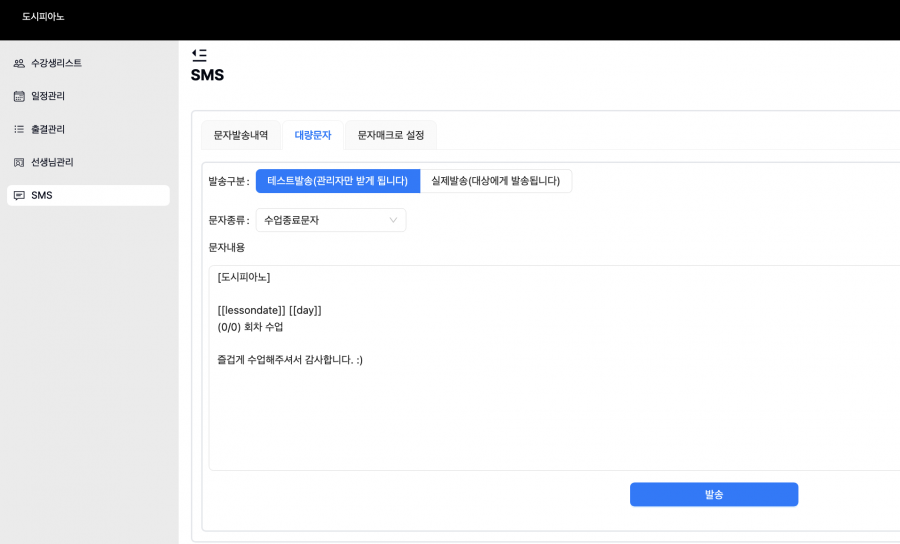Collapse the sidebar with the fold icon
Screen dimensions: 900x544
point(199,55)
